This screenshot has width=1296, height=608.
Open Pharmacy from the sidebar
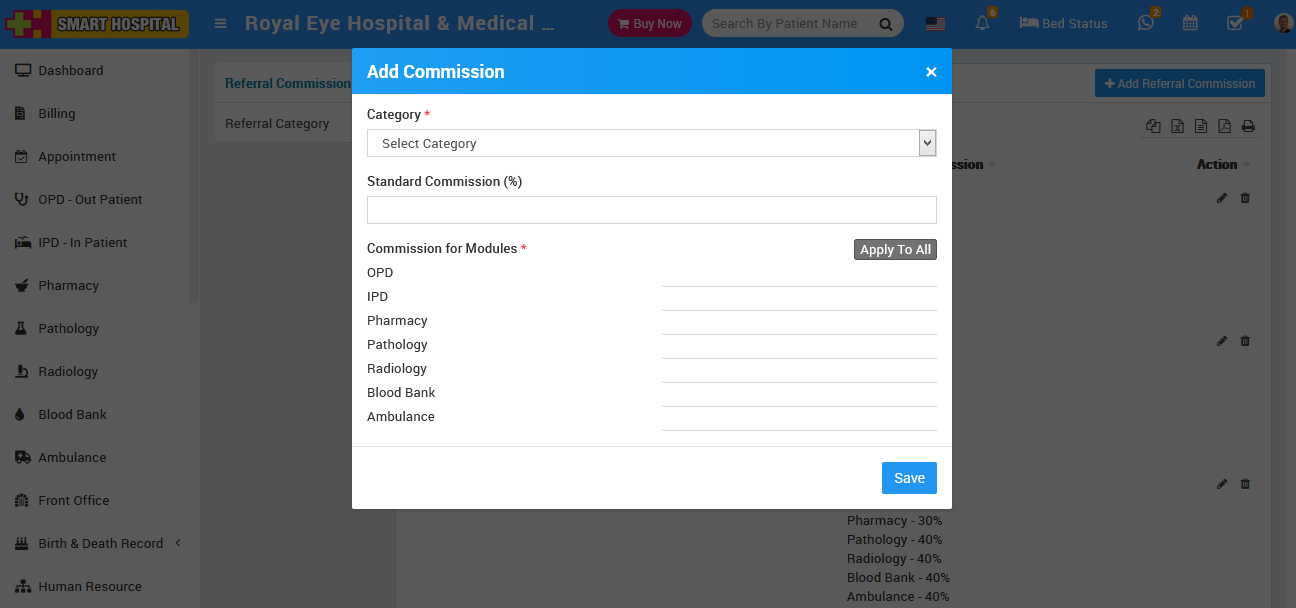tap(68, 285)
